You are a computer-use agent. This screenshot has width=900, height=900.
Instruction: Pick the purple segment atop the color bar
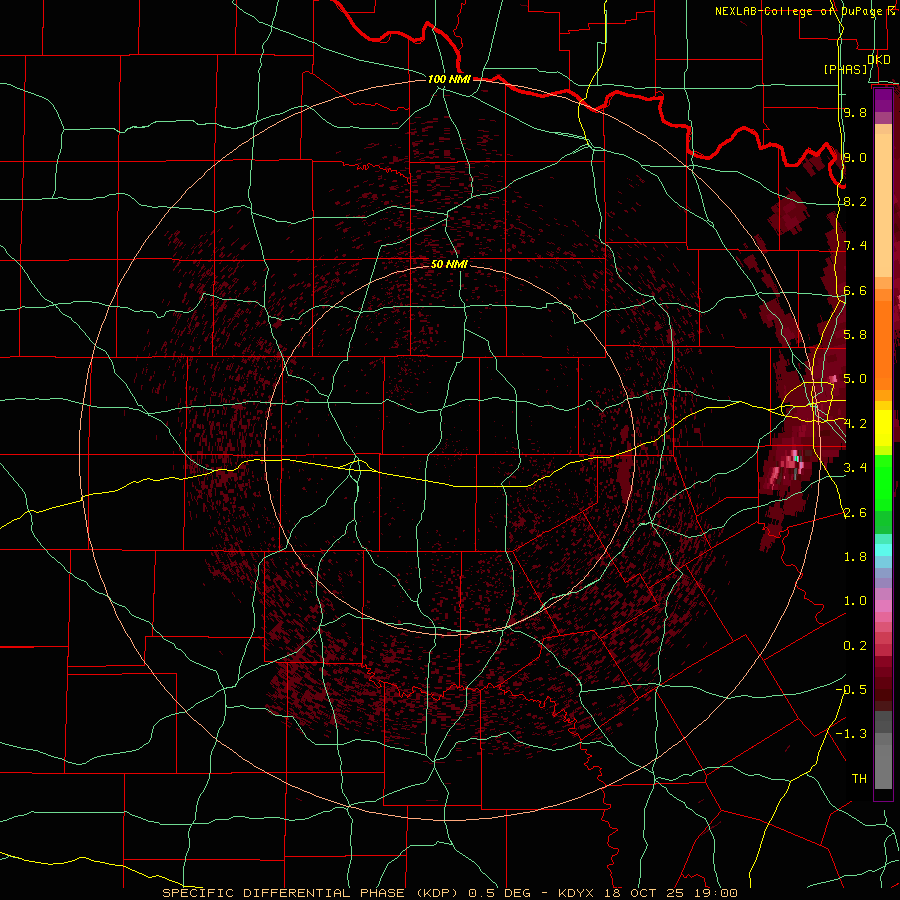pyautogui.click(x=883, y=100)
